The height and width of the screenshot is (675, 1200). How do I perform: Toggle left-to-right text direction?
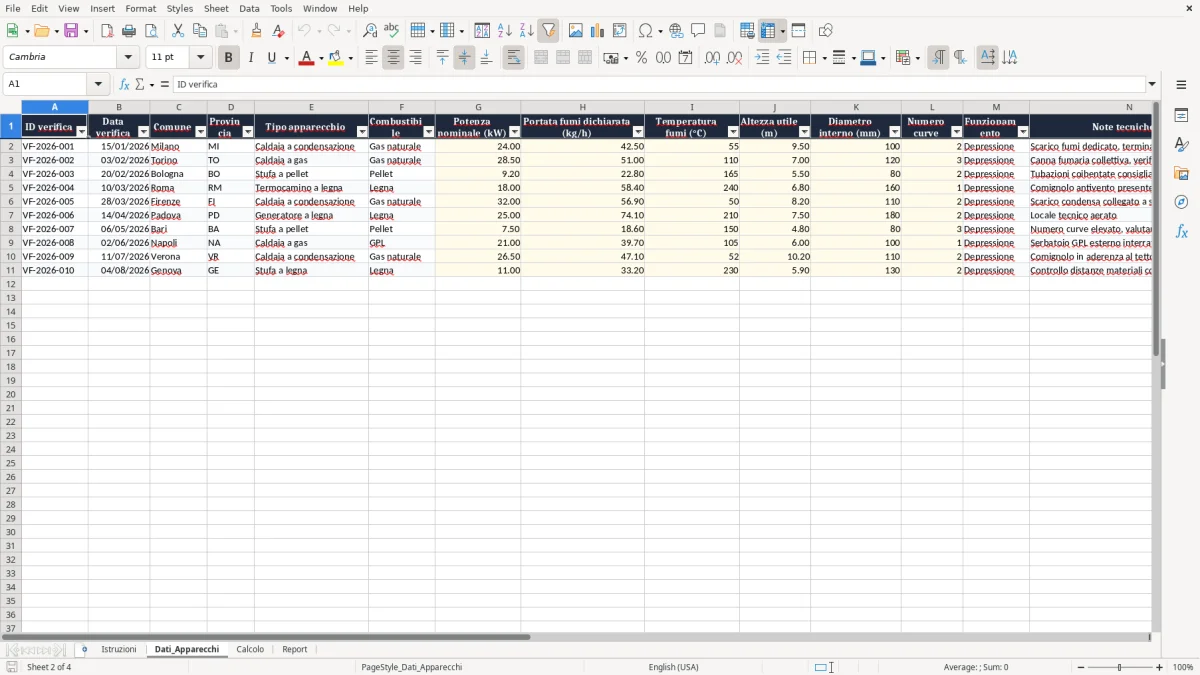[x=938, y=58]
